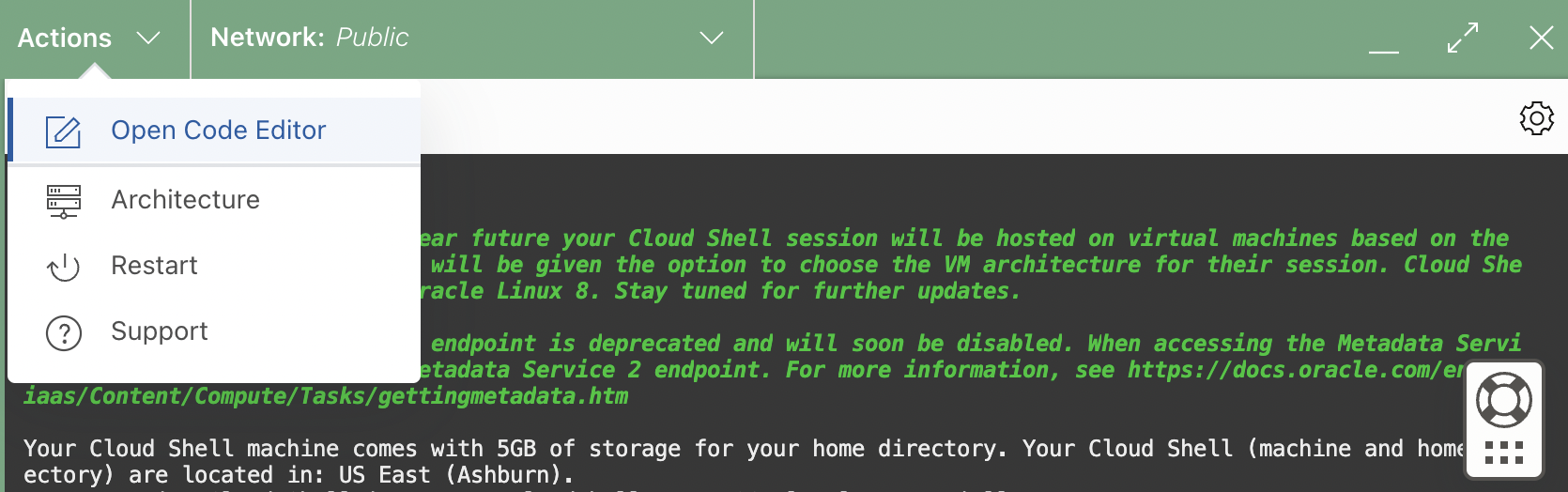Click the Restart power icon
The width and height of the screenshot is (1568, 492).
pos(64,267)
